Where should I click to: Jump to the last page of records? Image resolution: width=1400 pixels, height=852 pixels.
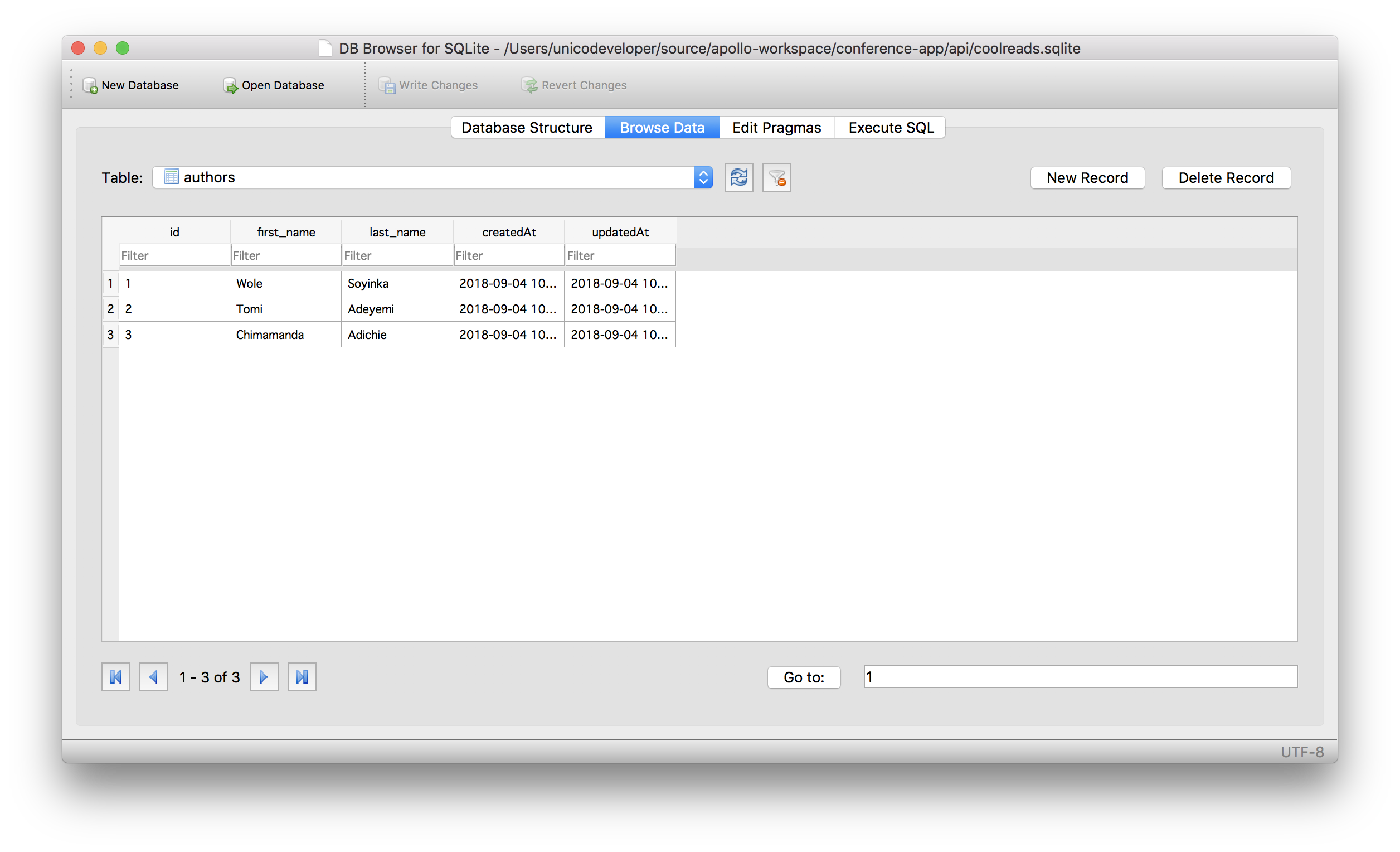click(302, 677)
